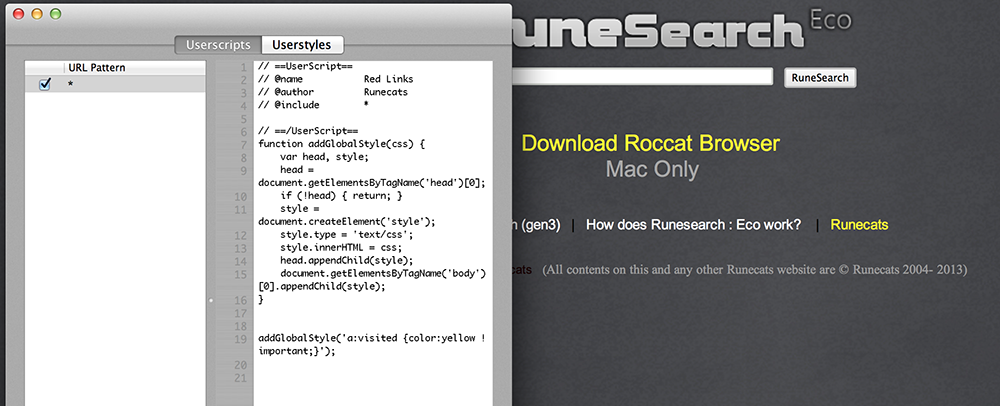This screenshot has width=1000, height=406.
Task: Click the addGlobalStyle('a:visited...') call line
Action: point(372,344)
